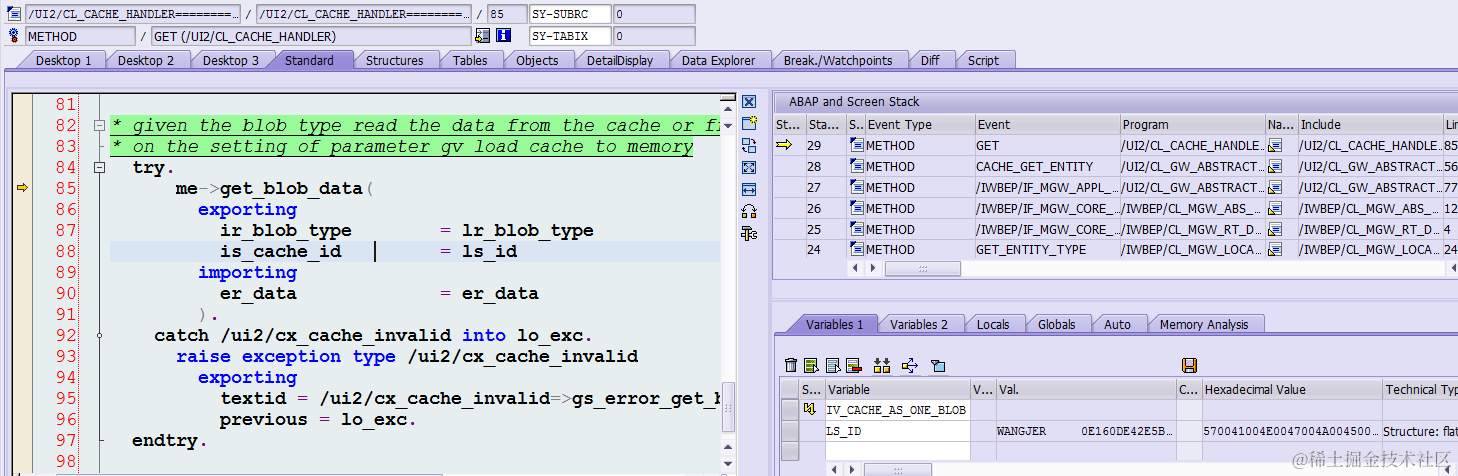The height and width of the screenshot is (476, 1458).
Task: Click the include navigation icon for row 27
Action: coord(1275,188)
